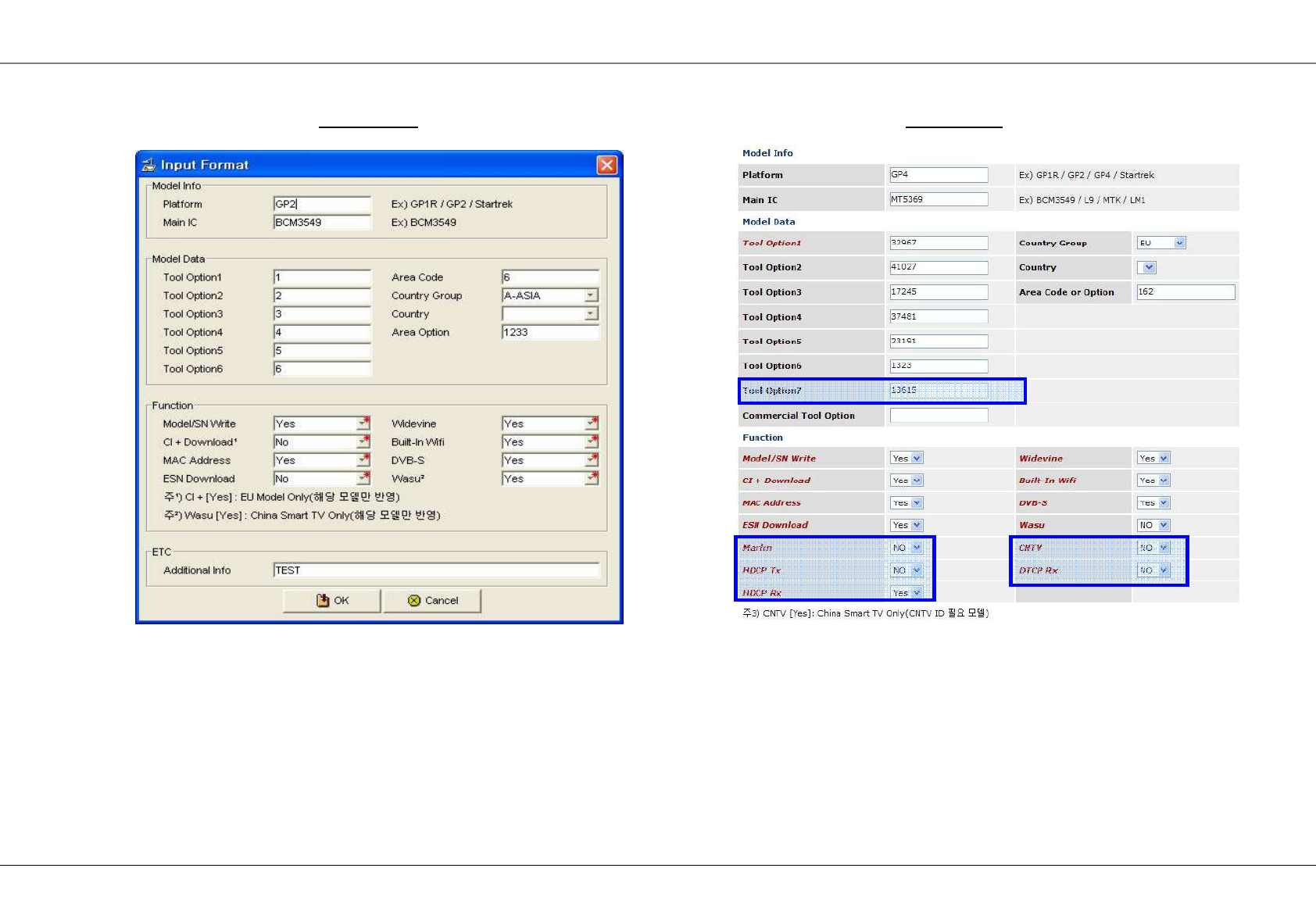This screenshot has height=911, width=1316.
Task: Click the Area Option field showing 1233
Action: pos(550,333)
